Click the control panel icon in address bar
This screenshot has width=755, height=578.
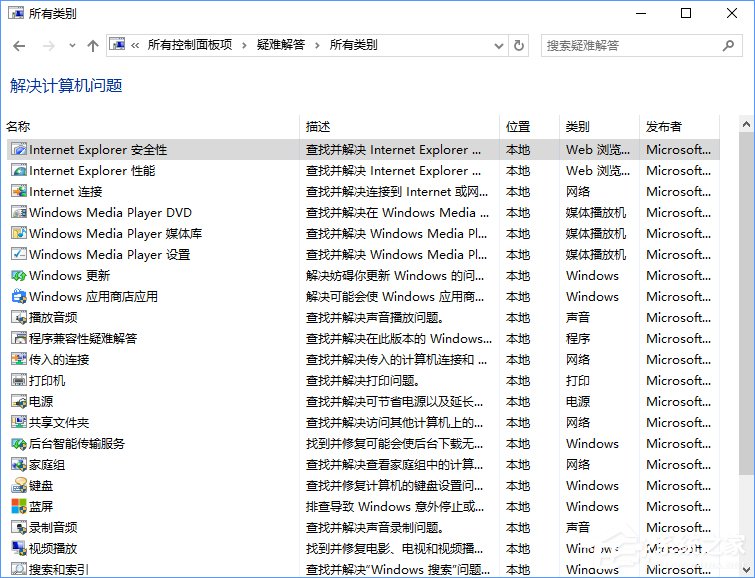point(117,45)
